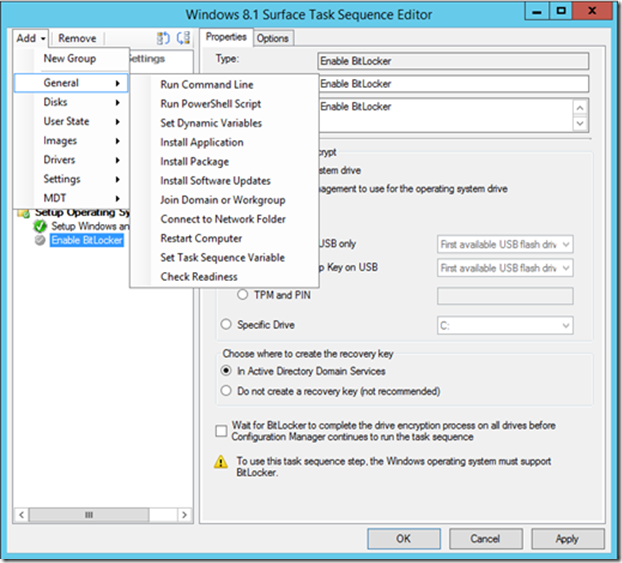The image size is (622, 563).
Task: Expand the Drivers submenu
Action: tap(71, 160)
